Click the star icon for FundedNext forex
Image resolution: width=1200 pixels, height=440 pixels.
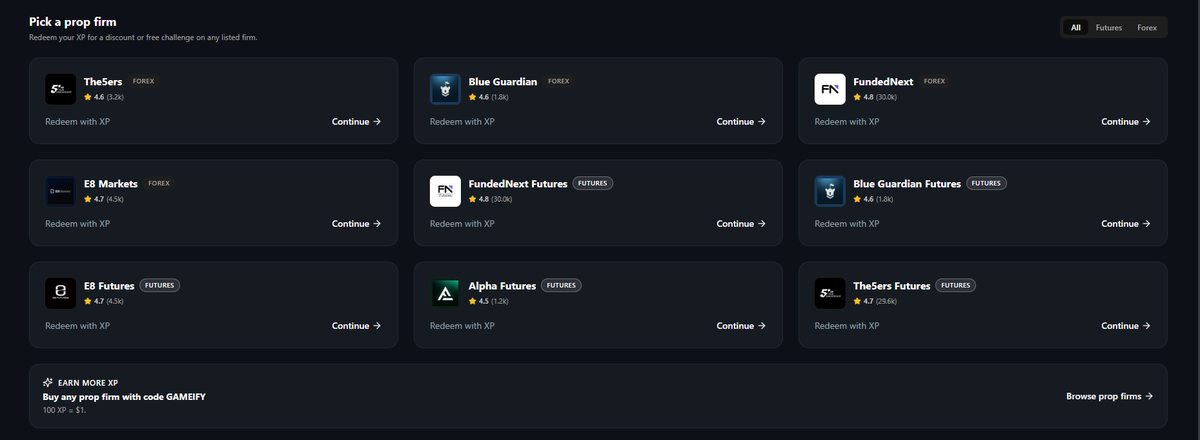click(x=858, y=98)
